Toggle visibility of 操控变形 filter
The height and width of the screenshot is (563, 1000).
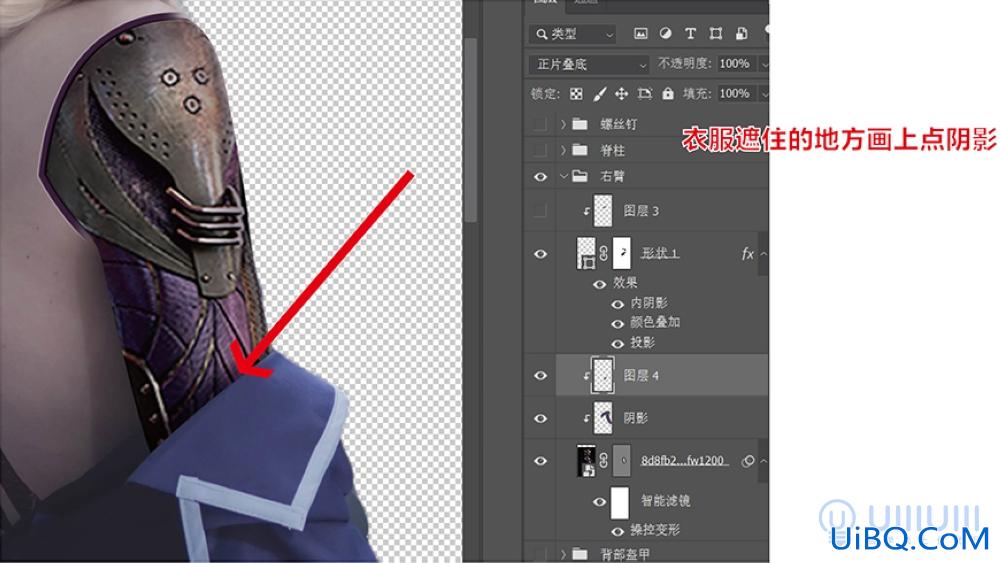(x=617, y=531)
